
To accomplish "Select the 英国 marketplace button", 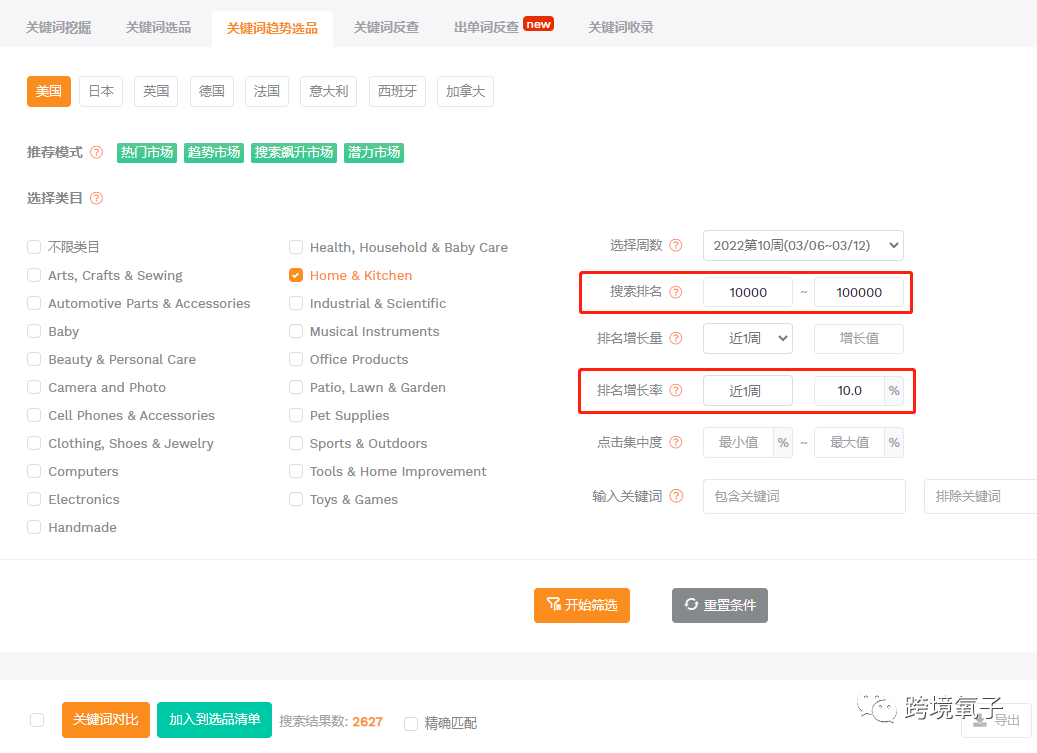I will [156, 91].
